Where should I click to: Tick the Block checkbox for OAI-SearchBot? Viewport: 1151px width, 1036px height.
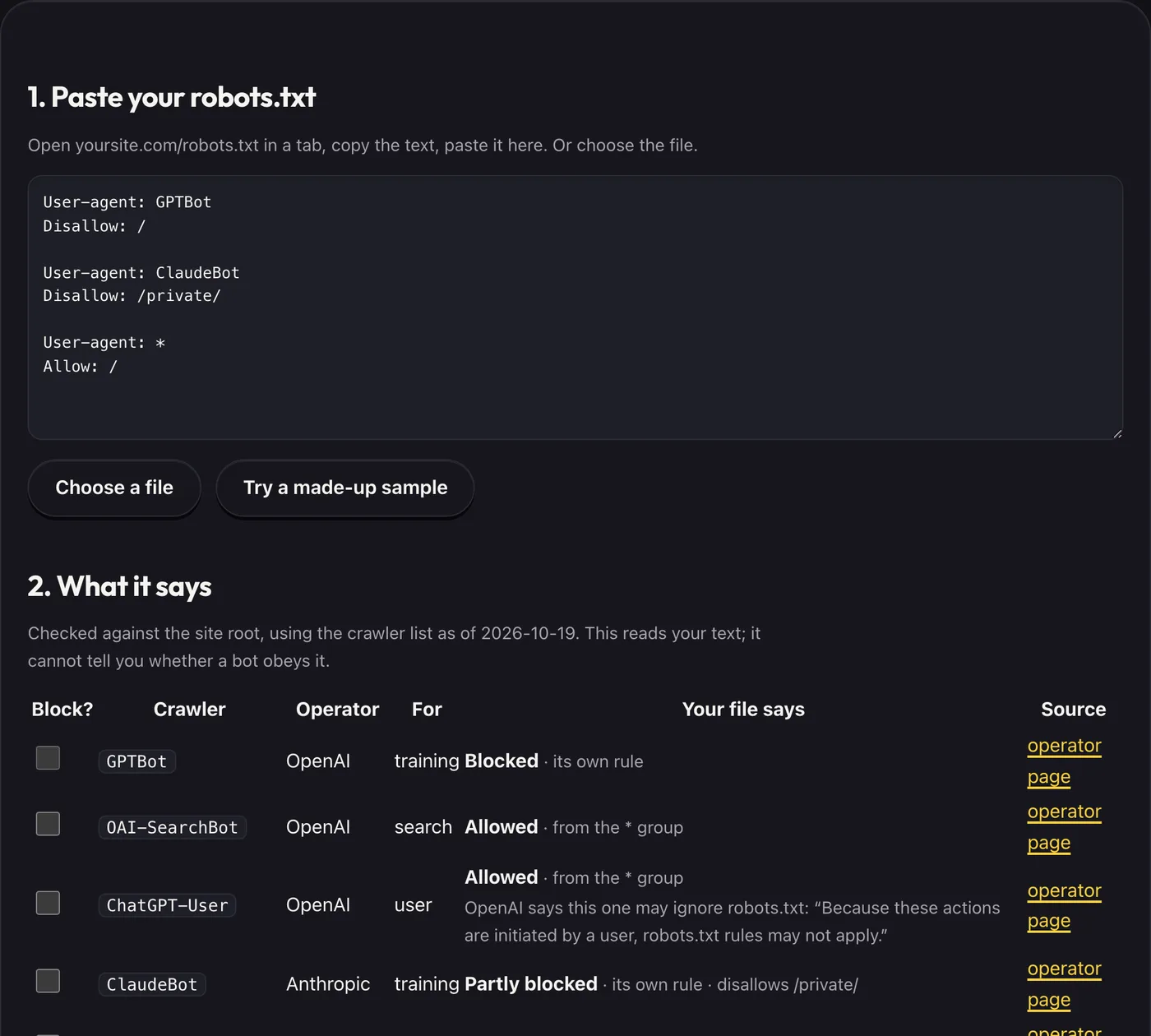click(48, 823)
